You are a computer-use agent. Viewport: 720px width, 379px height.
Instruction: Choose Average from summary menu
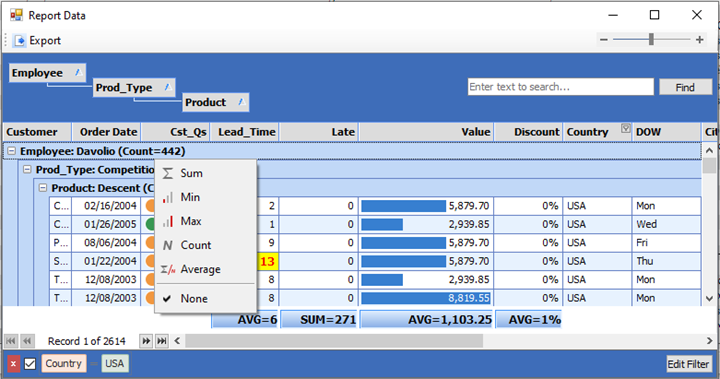(205, 269)
